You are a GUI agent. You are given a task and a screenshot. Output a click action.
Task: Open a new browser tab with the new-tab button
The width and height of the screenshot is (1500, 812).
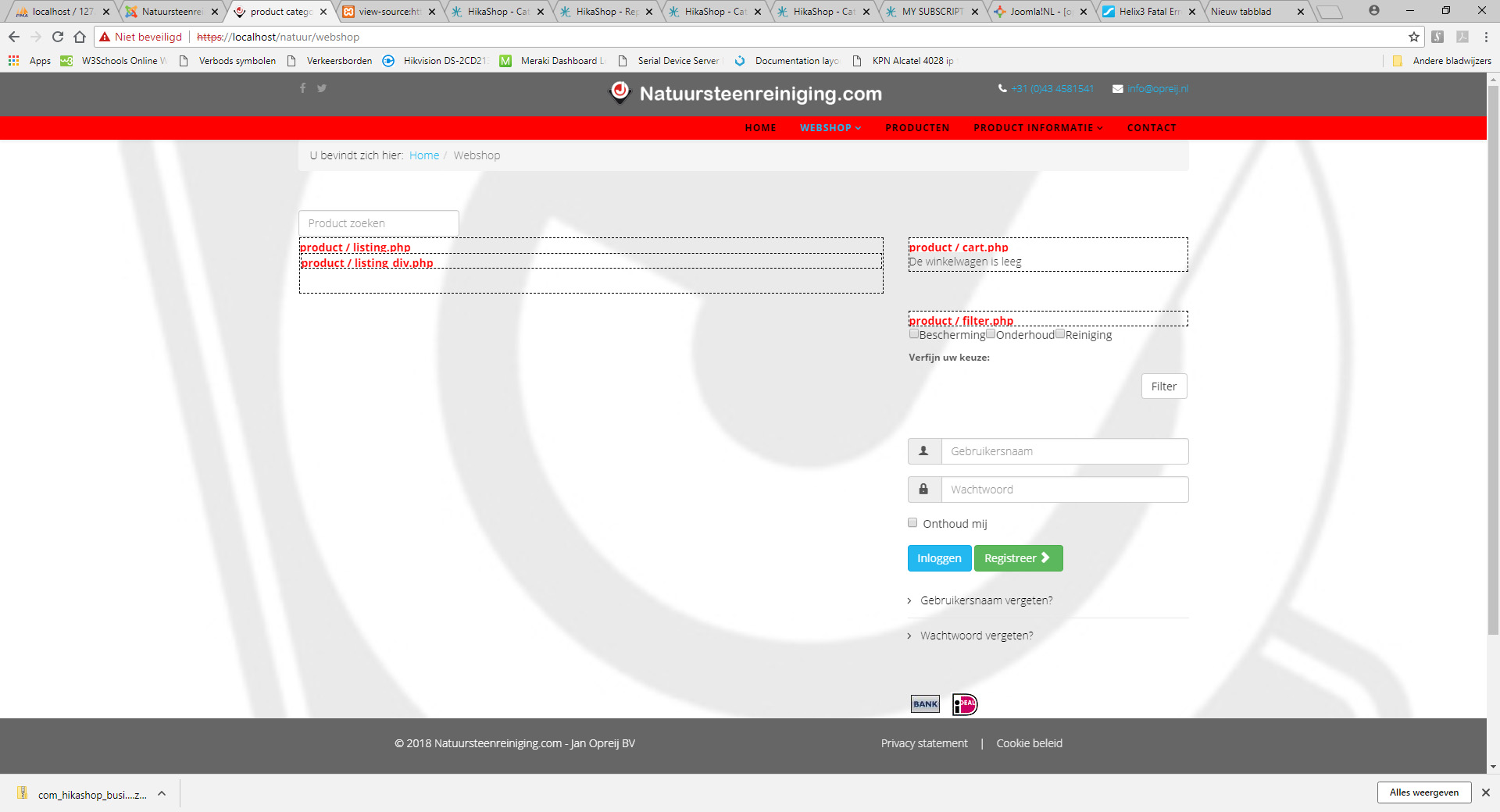[x=1329, y=12]
